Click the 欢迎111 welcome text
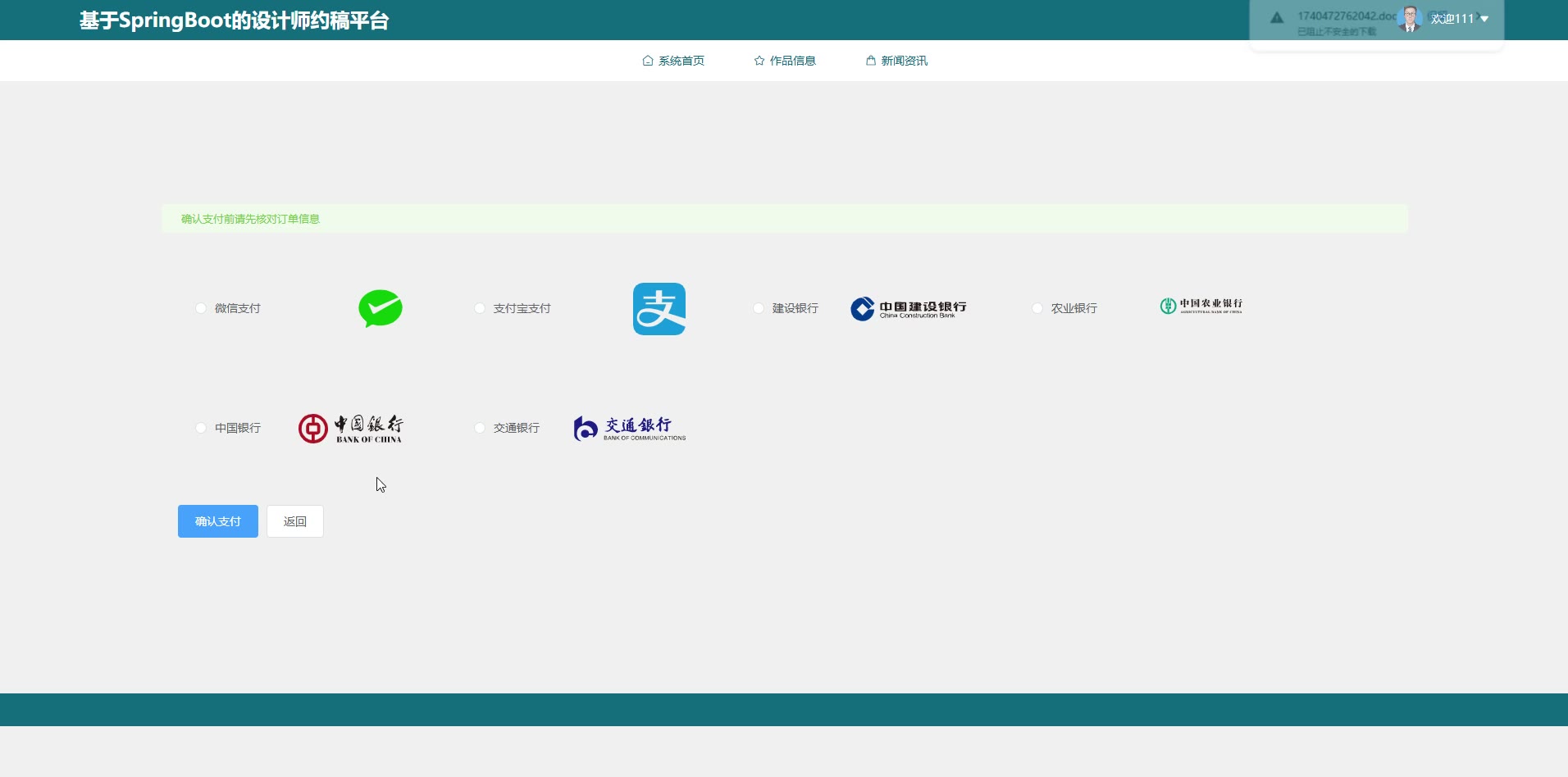Viewport: 1568px width, 777px height. point(1452,19)
